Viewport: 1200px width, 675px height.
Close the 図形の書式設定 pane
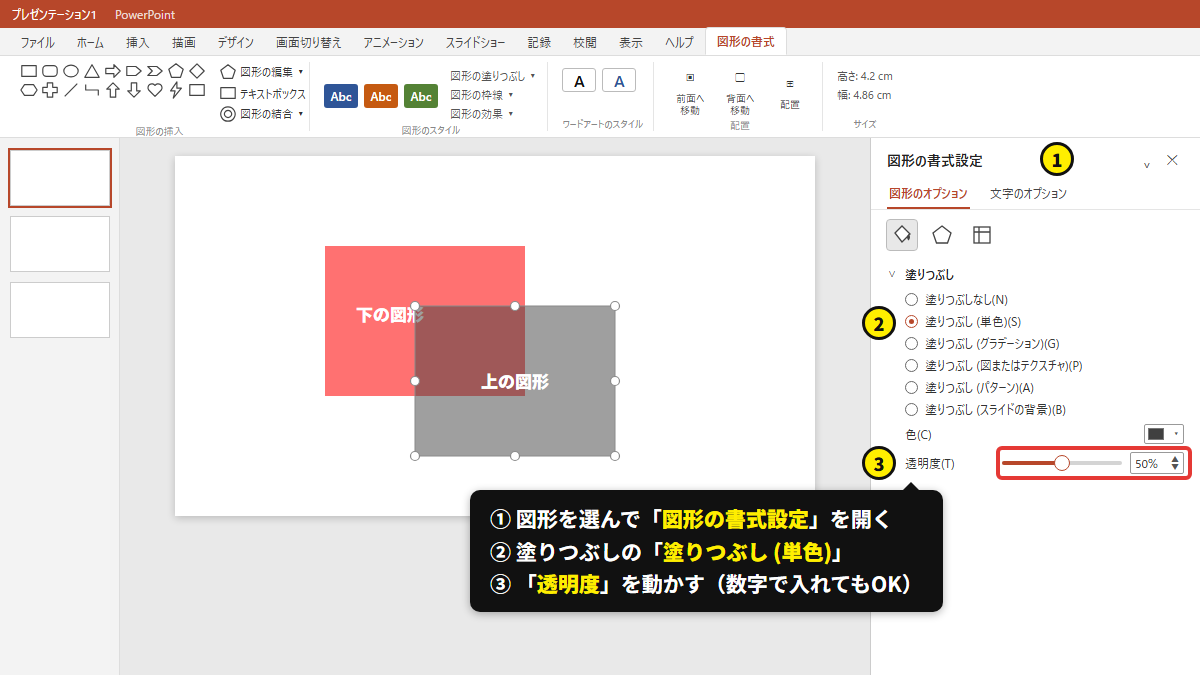(1173, 160)
